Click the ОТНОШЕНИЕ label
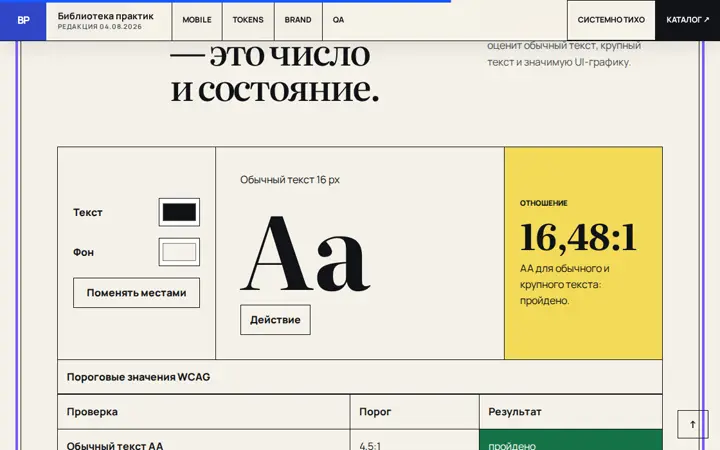The width and height of the screenshot is (720, 450). click(x=544, y=203)
